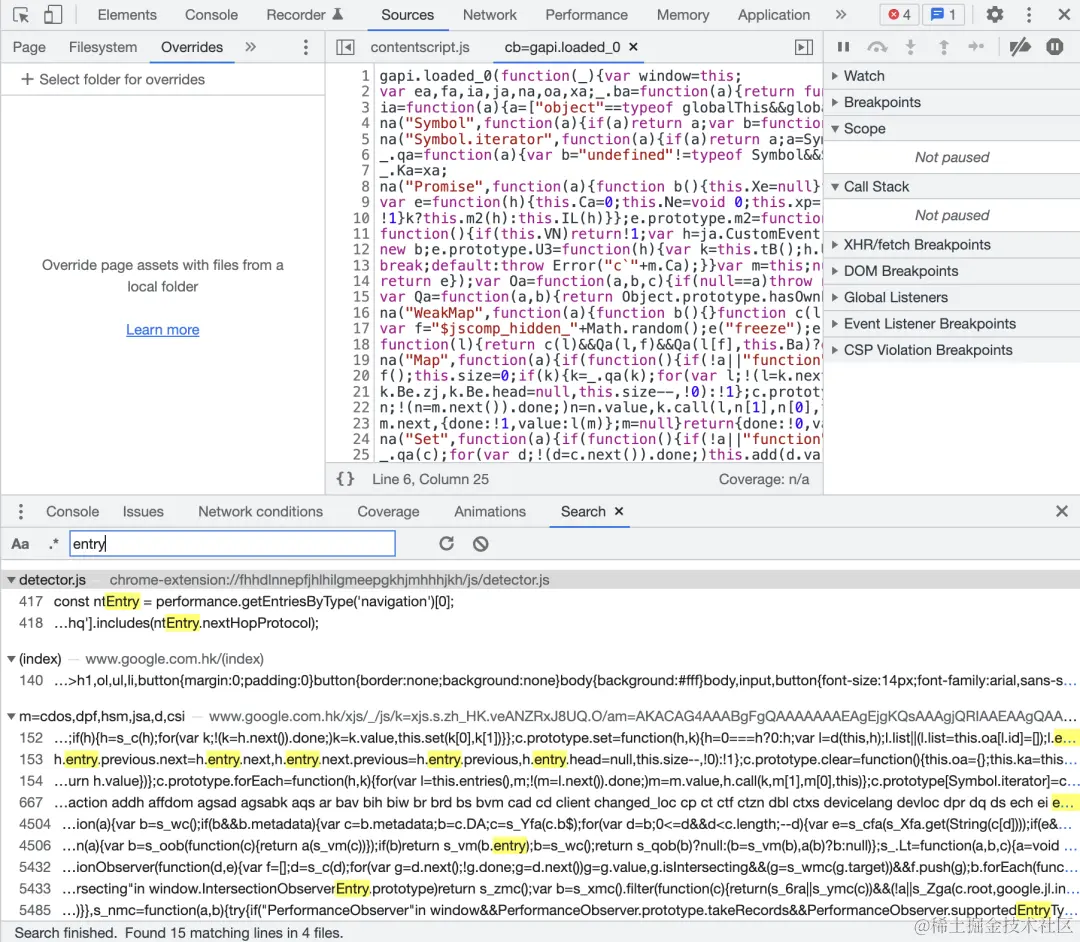The height and width of the screenshot is (942, 1080).
Task: Switch to the Console panel tab
Action: (x=211, y=14)
